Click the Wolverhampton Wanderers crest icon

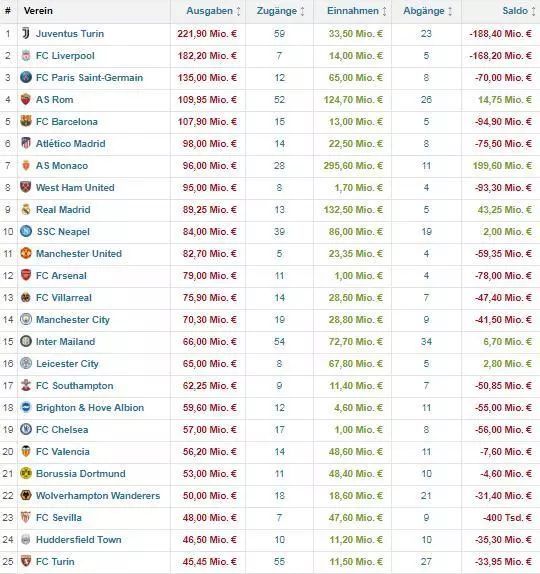[x=26, y=495]
